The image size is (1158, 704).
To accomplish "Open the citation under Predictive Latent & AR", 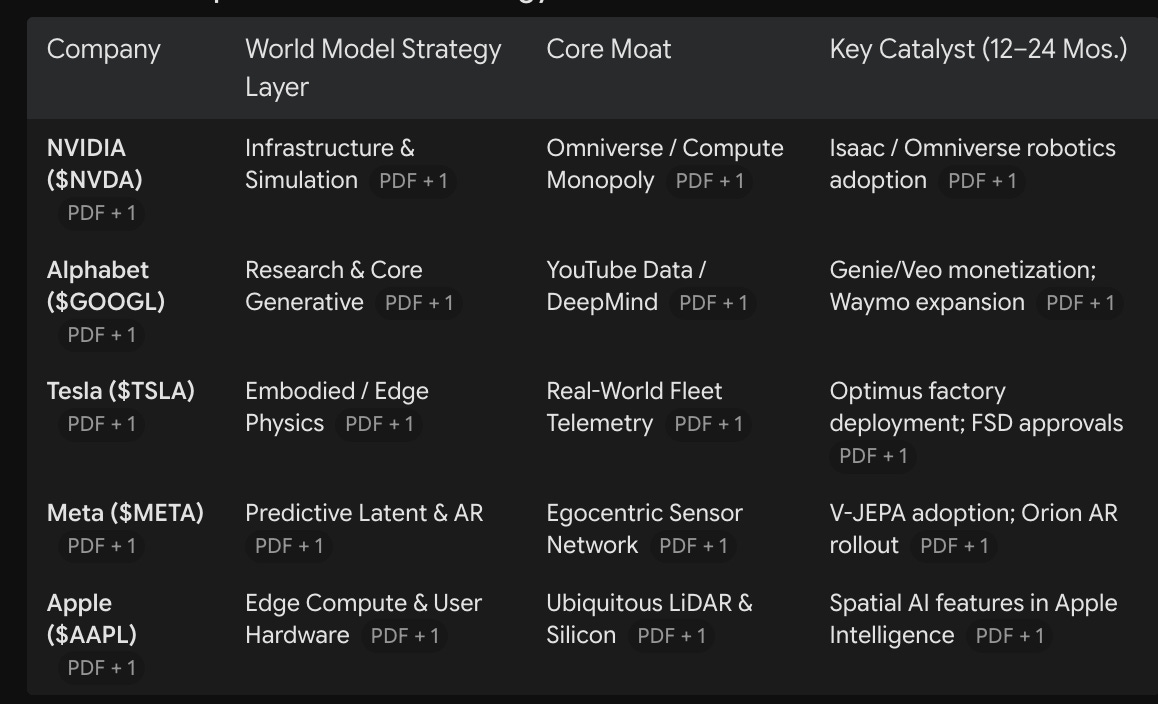I will (289, 546).
